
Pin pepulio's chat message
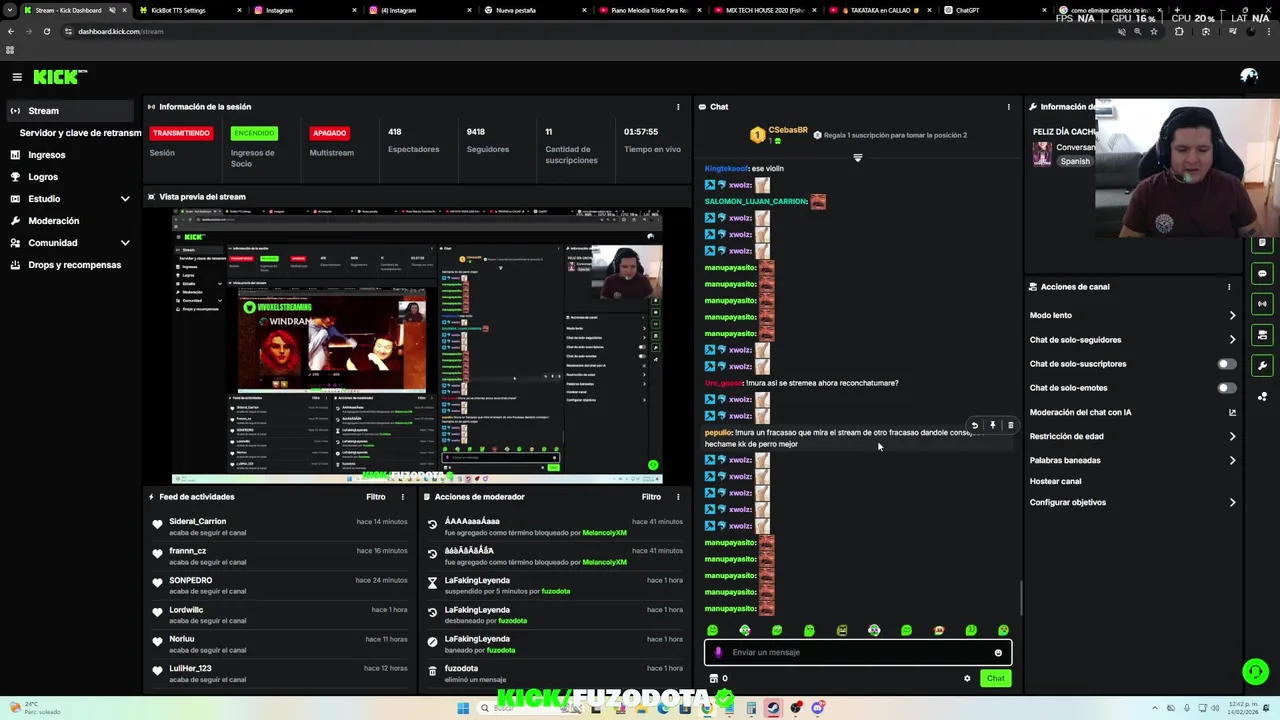(993, 425)
